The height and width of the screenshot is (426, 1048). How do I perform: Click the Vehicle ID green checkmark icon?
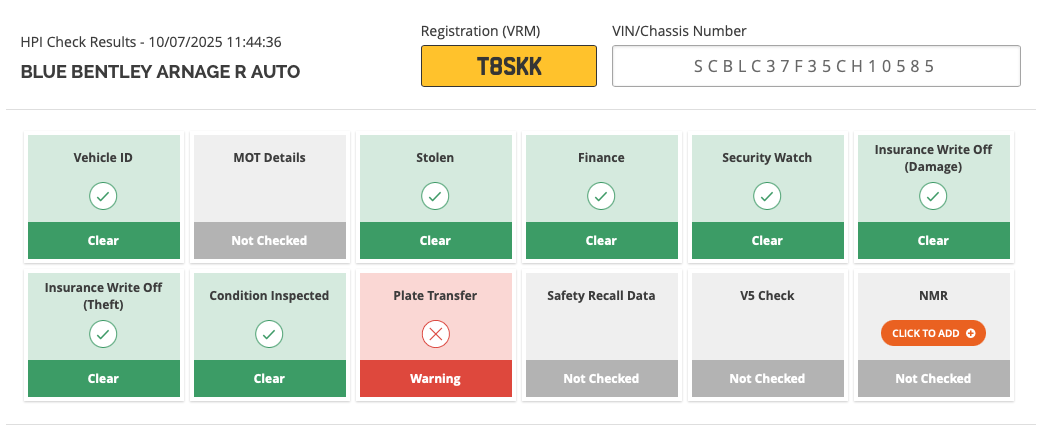pyautogui.click(x=104, y=196)
